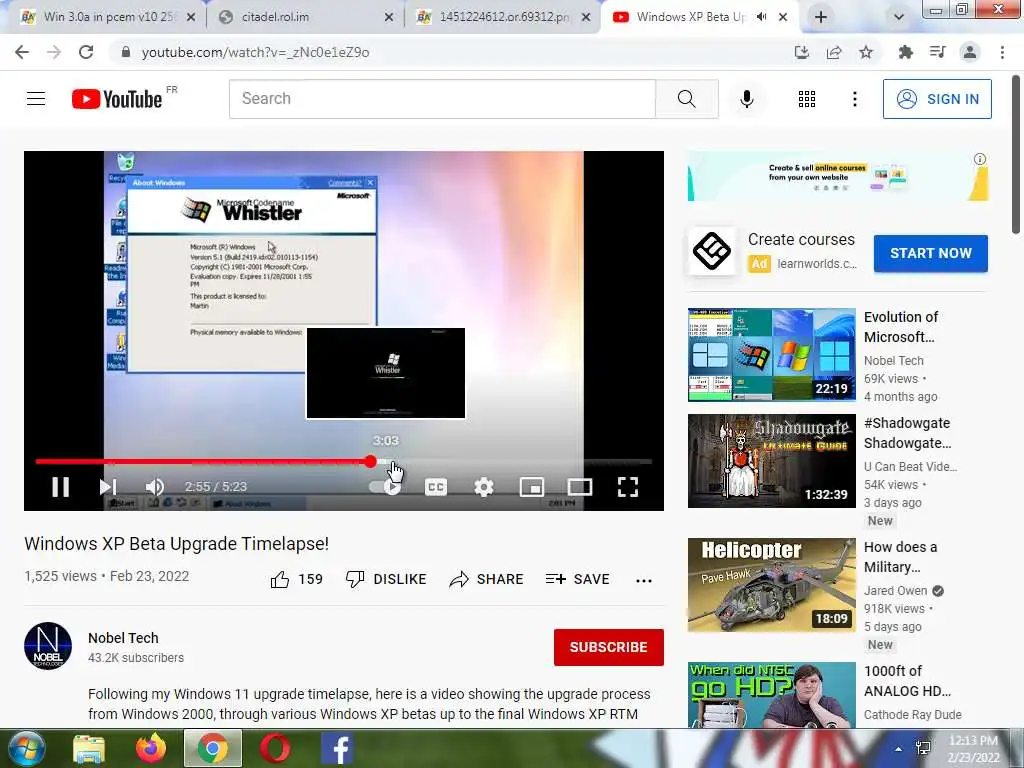Open the Chrome three-dot menu

click(1002, 52)
